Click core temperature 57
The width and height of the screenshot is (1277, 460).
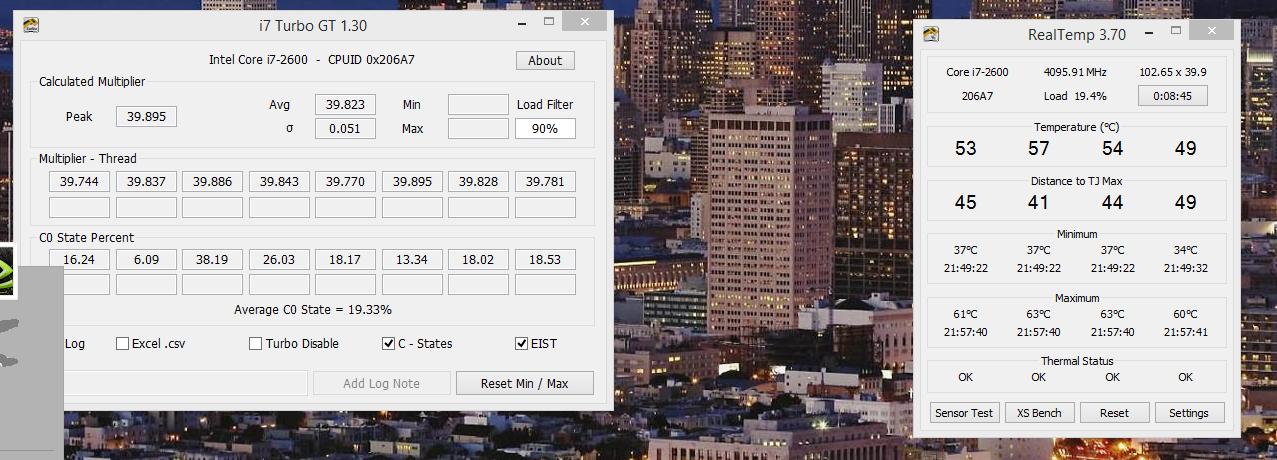1039,148
